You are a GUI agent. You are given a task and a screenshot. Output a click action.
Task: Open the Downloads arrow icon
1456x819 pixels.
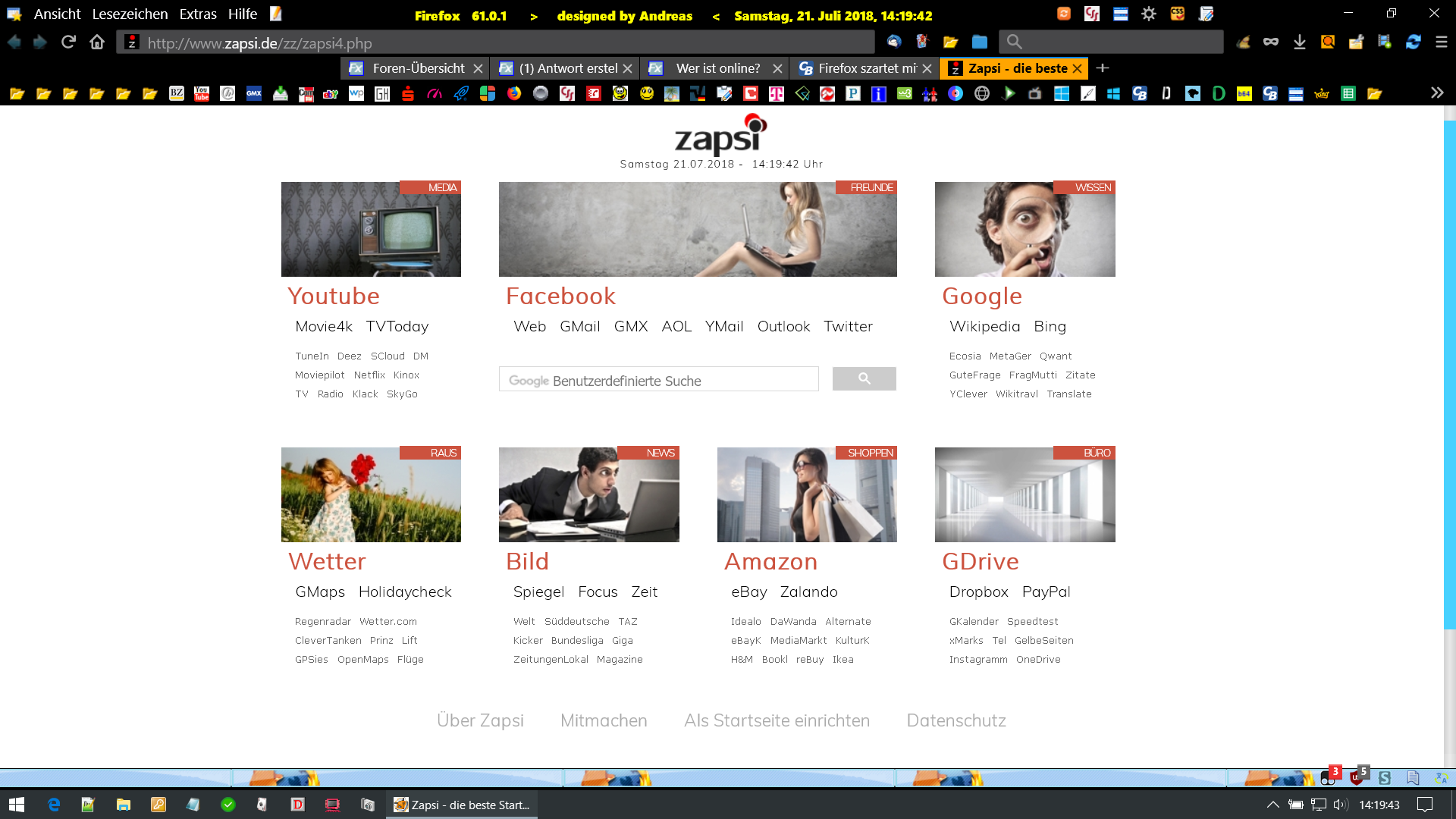pyautogui.click(x=1299, y=42)
